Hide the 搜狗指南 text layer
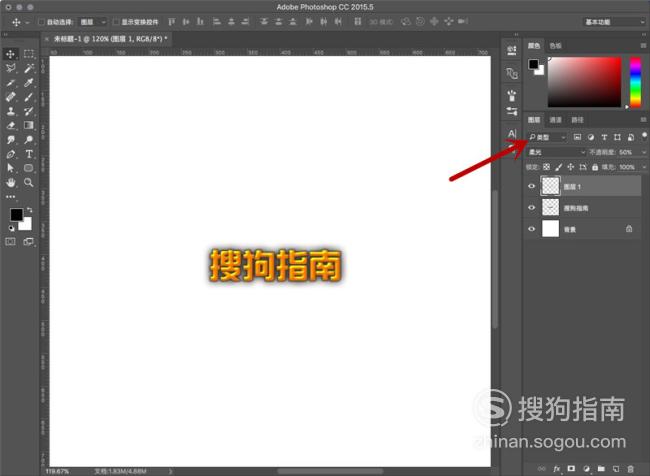The width and height of the screenshot is (650, 476). [x=531, y=207]
